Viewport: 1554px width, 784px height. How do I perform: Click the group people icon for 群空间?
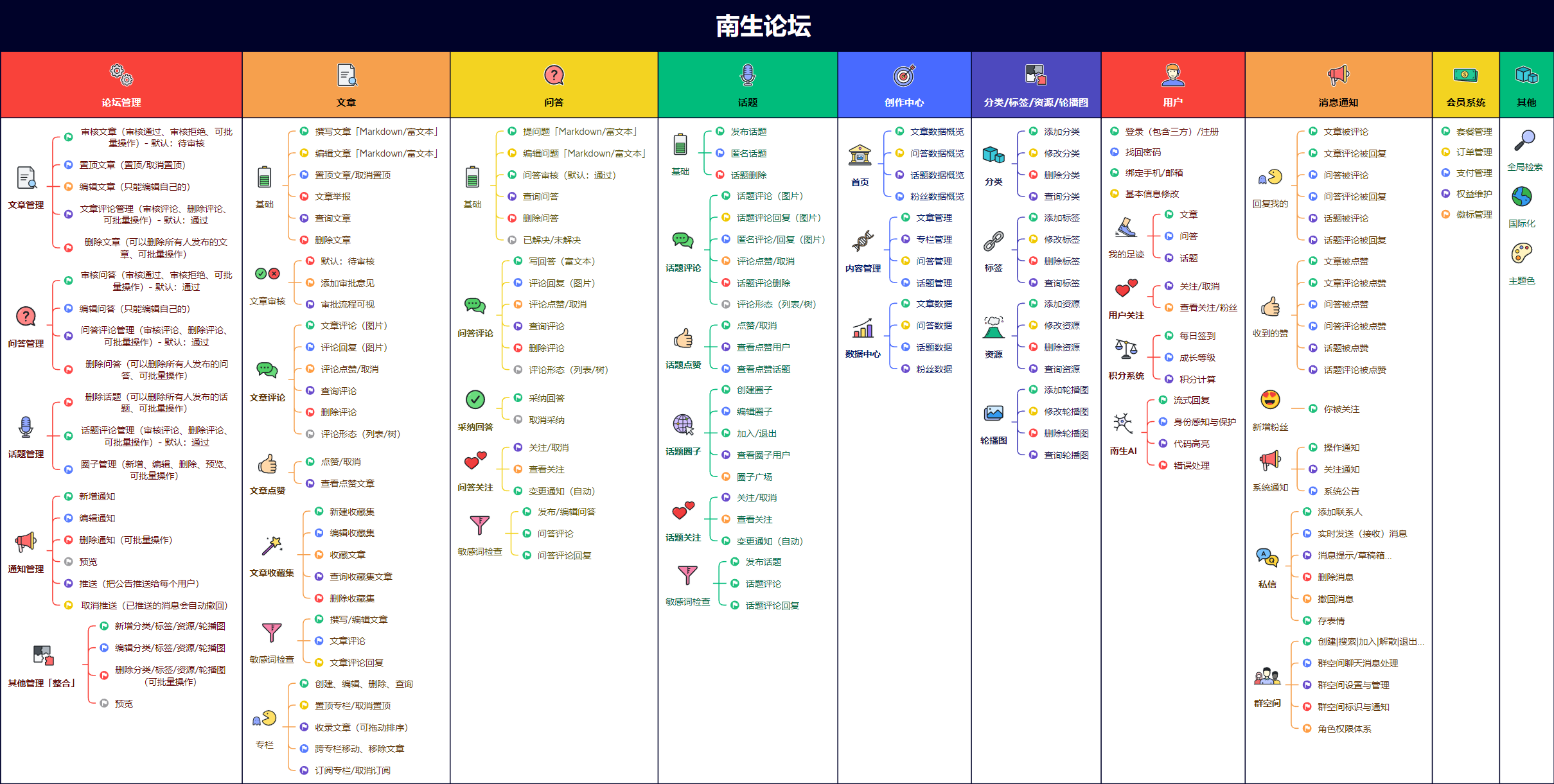coord(1267,675)
